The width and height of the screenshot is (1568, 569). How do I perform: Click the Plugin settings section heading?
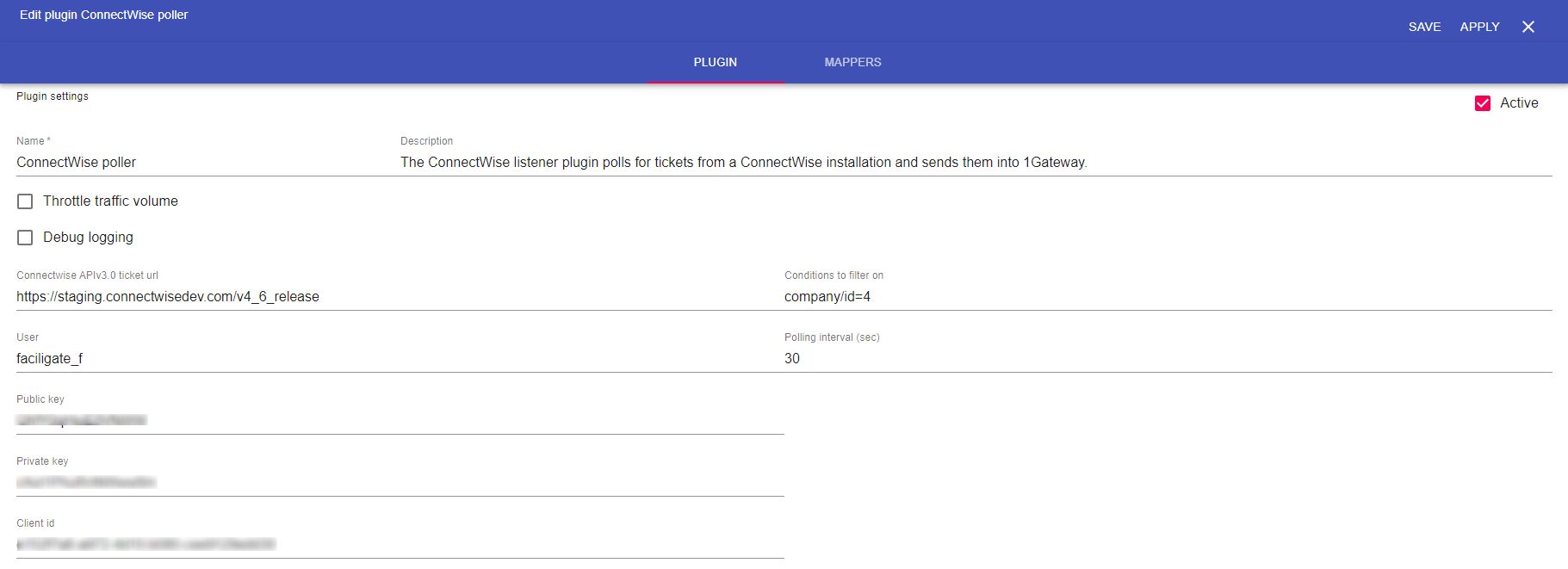pyautogui.click(x=53, y=96)
